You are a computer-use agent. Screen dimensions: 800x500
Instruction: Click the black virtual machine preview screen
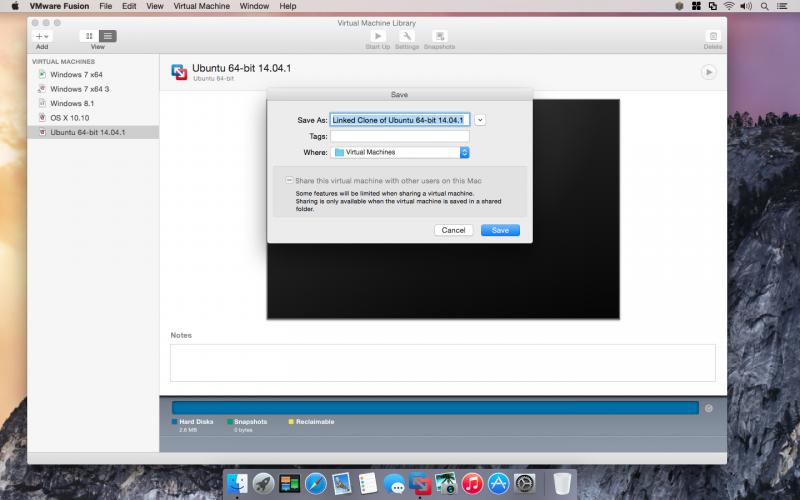[x=443, y=281]
